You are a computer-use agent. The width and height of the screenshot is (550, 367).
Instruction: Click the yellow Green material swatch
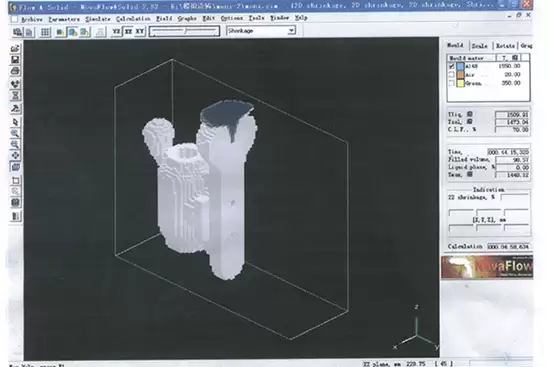460,83
